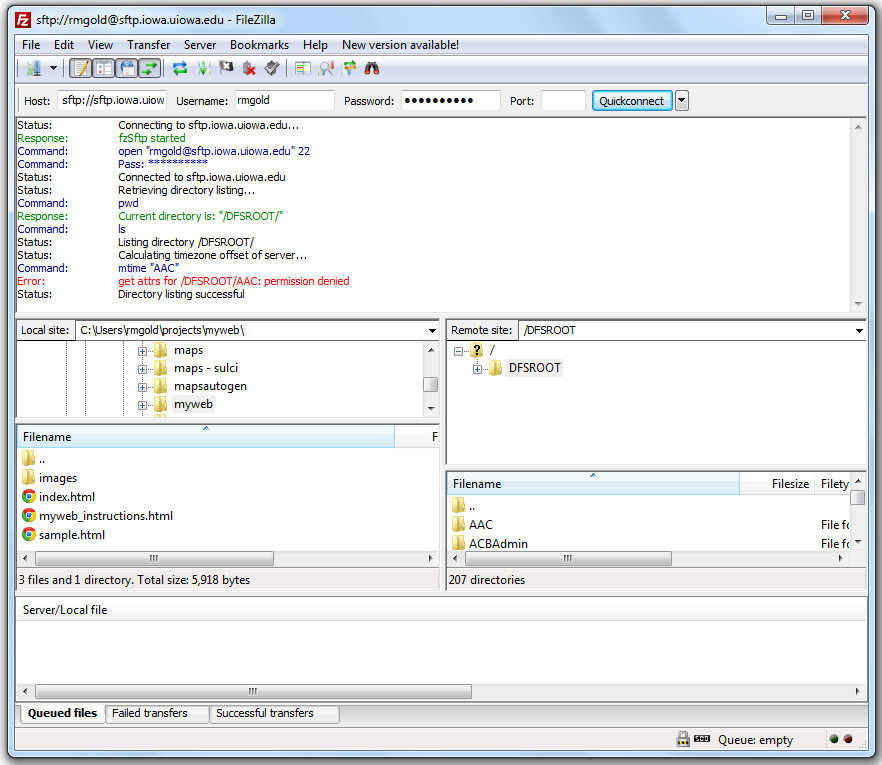Click the Port input field
This screenshot has height=765, width=882.
563,101
